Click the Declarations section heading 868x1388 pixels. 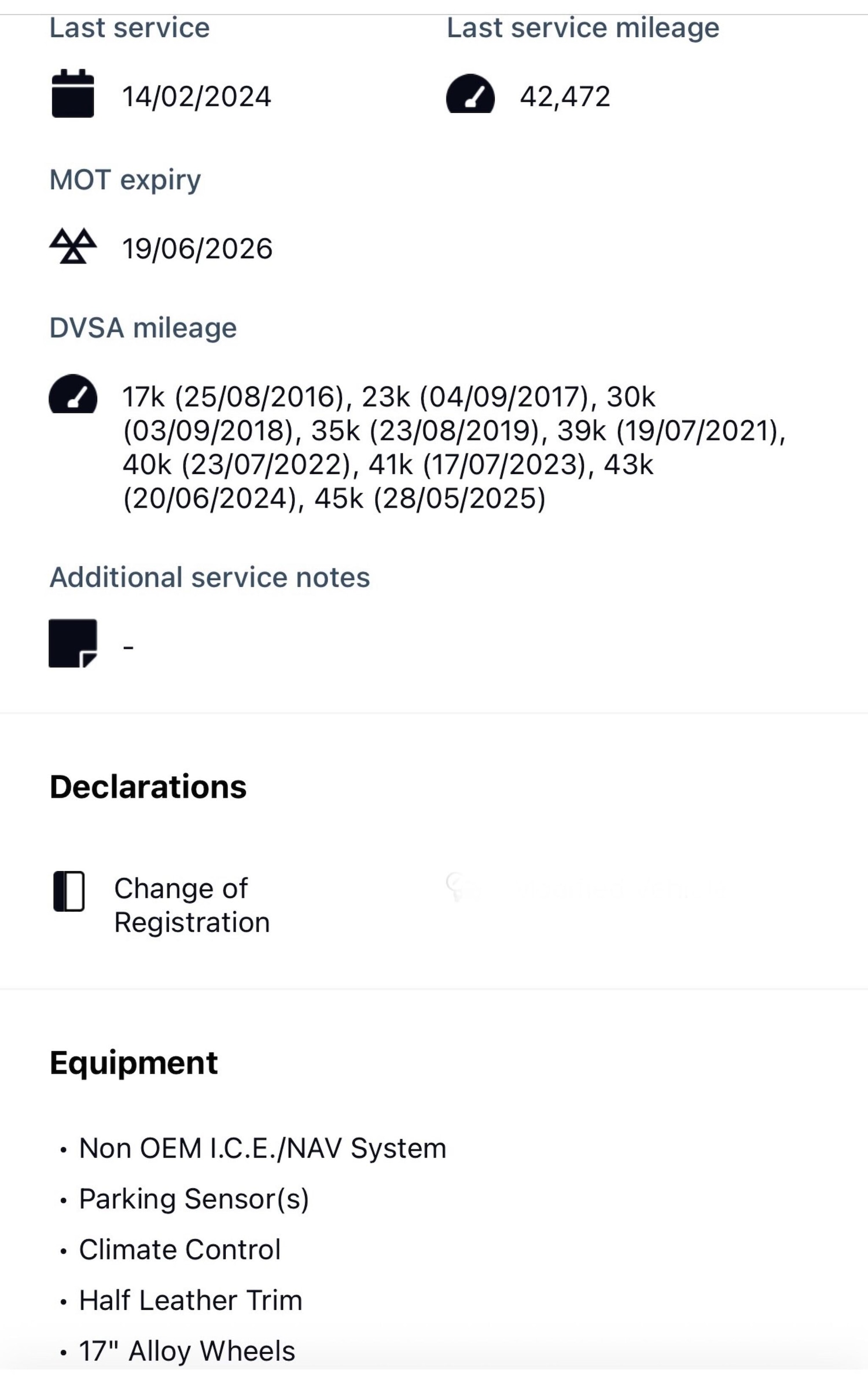click(148, 787)
